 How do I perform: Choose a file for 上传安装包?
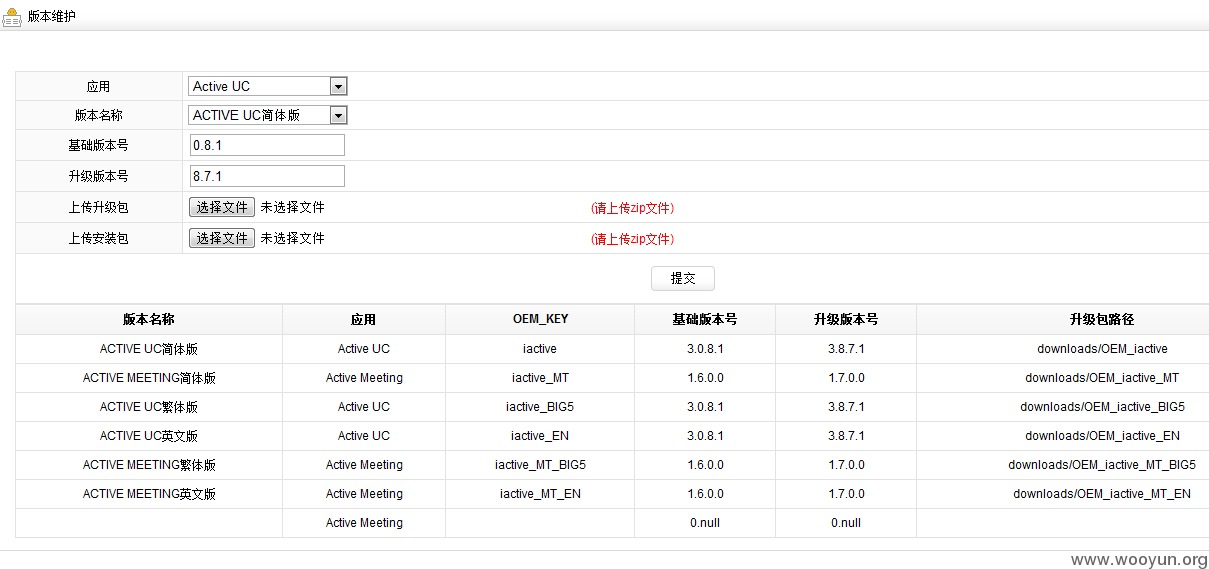(x=222, y=238)
